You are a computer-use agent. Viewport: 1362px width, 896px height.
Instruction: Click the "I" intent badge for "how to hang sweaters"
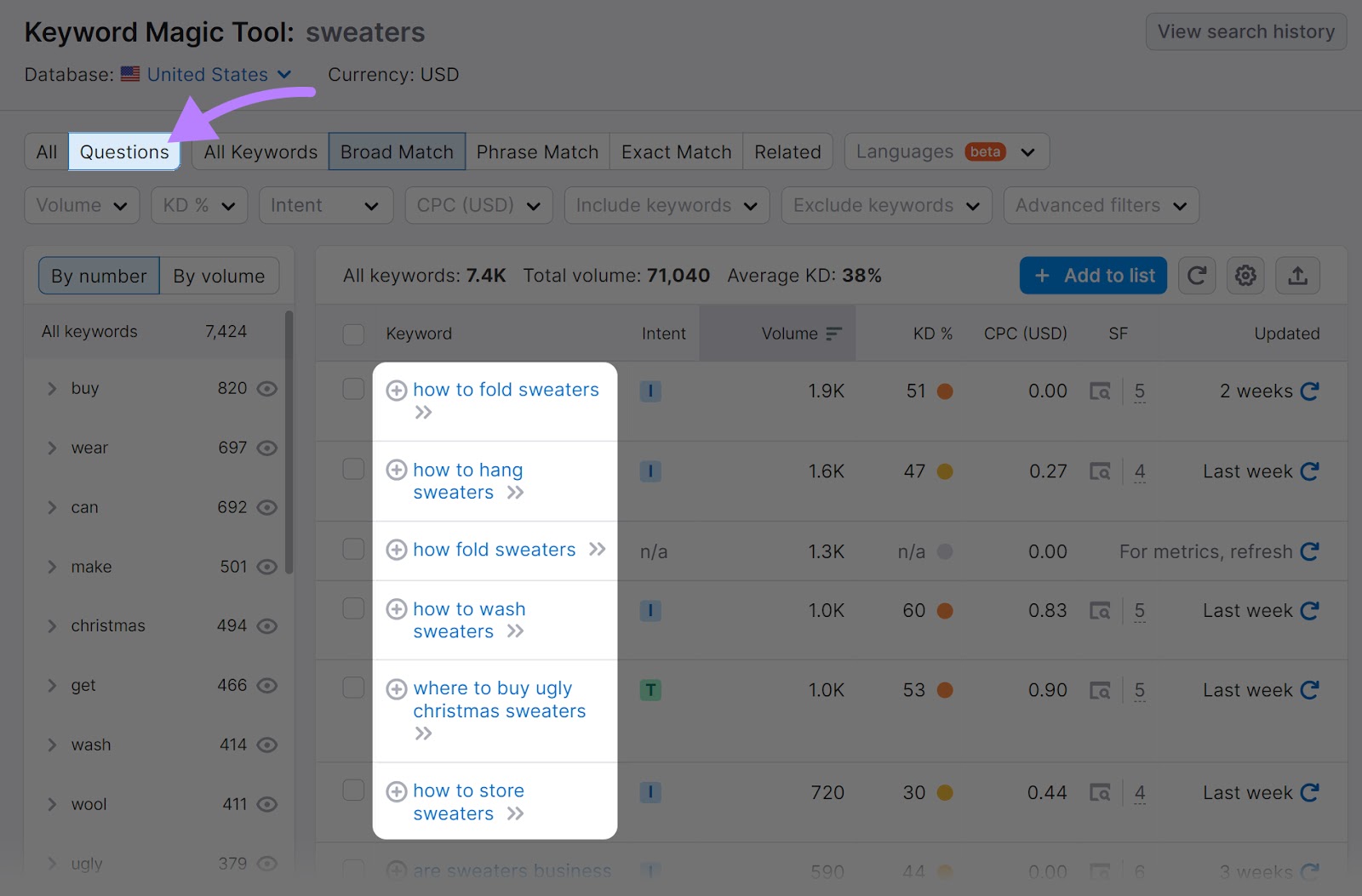point(650,471)
